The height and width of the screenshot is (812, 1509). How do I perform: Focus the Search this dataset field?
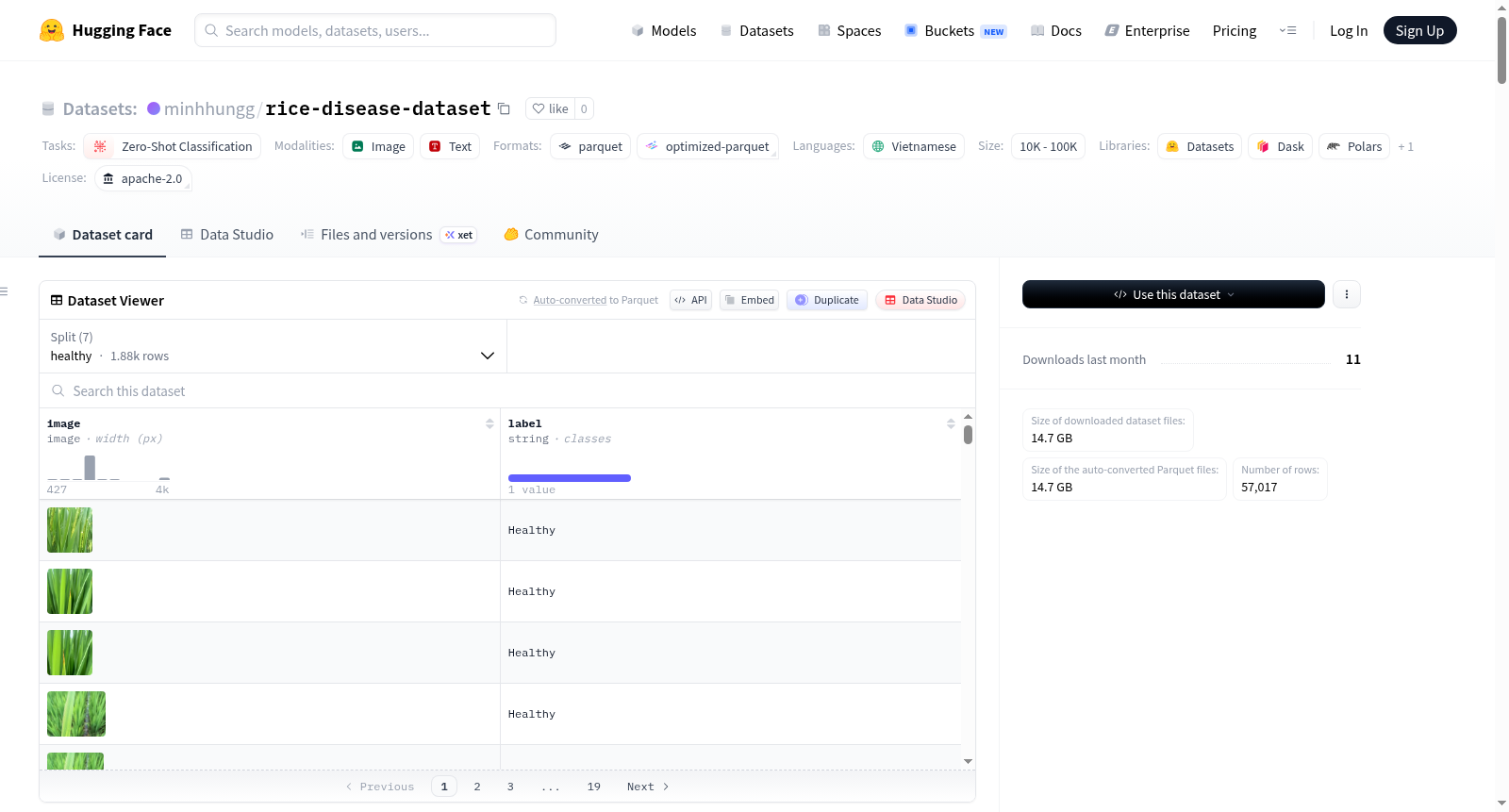[x=507, y=390]
